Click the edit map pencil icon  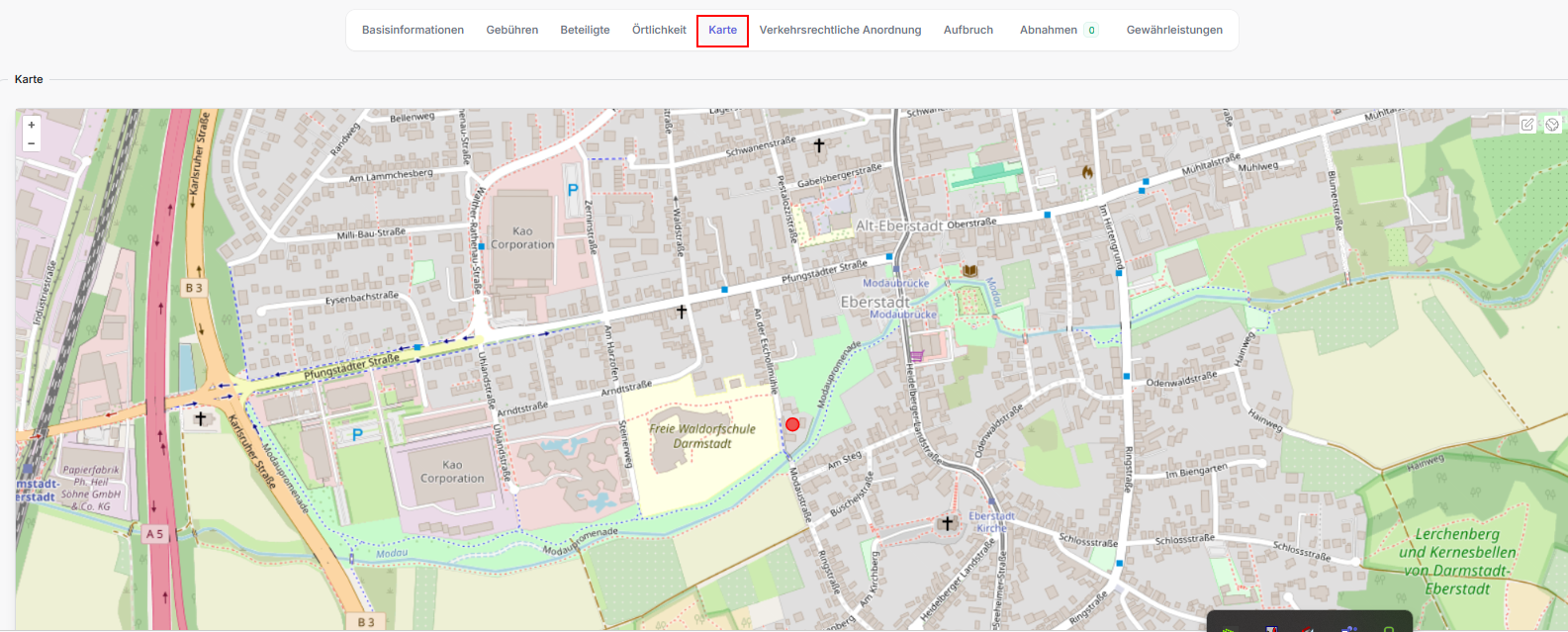[1527, 125]
